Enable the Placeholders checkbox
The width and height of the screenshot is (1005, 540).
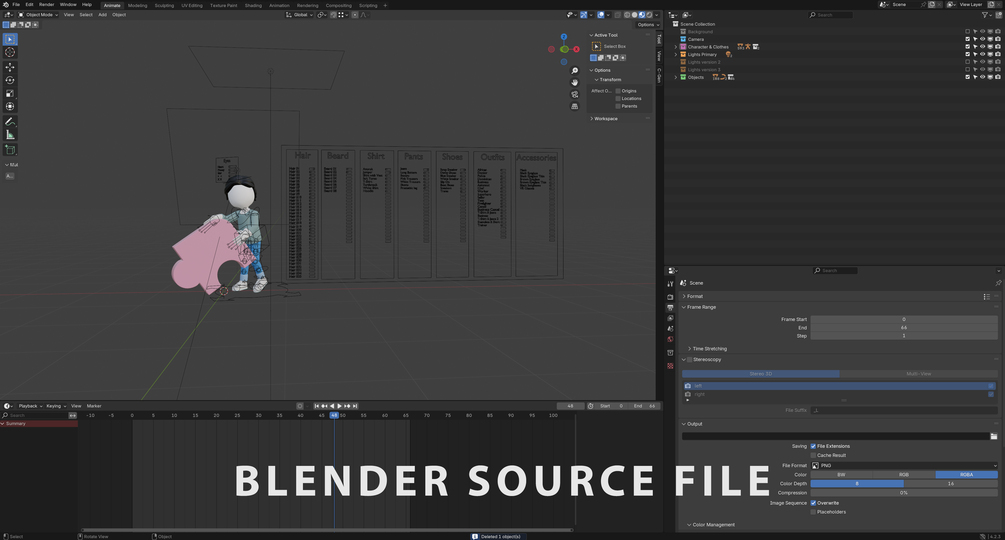[813, 512]
